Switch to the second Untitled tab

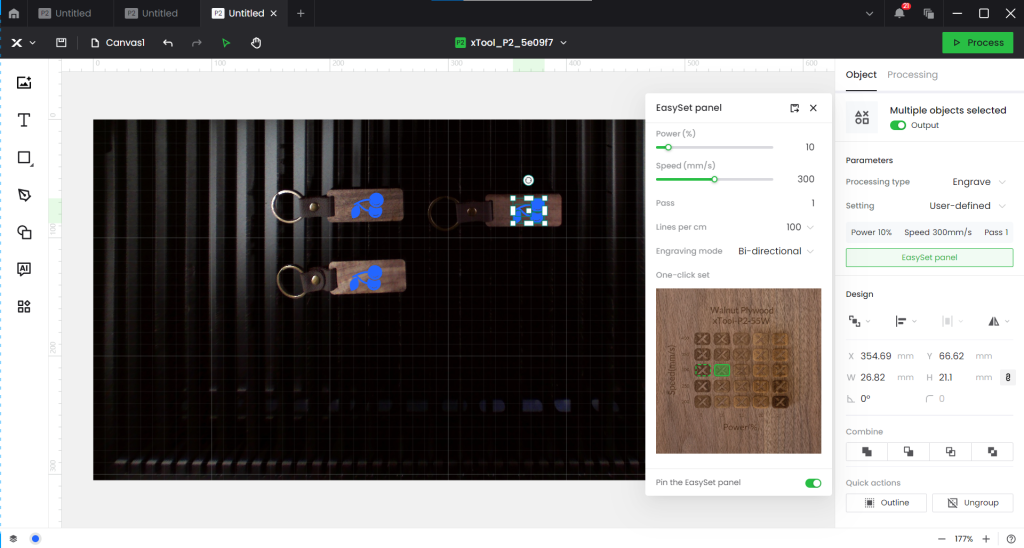pyautogui.click(x=151, y=13)
